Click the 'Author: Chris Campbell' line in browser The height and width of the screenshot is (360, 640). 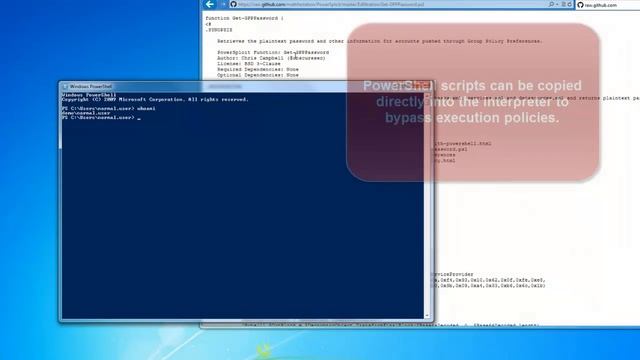(x=271, y=58)
